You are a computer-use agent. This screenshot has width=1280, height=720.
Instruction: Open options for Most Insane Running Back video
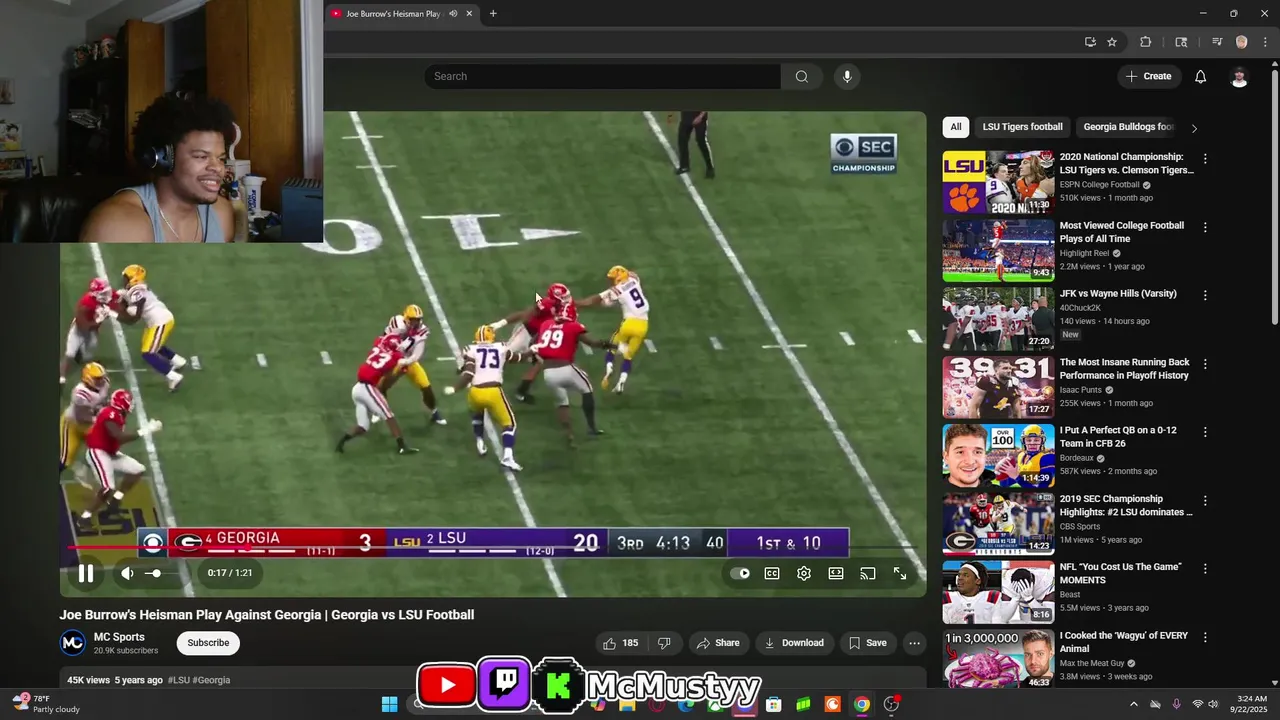pyautogui.click(x=1205, y=364)
